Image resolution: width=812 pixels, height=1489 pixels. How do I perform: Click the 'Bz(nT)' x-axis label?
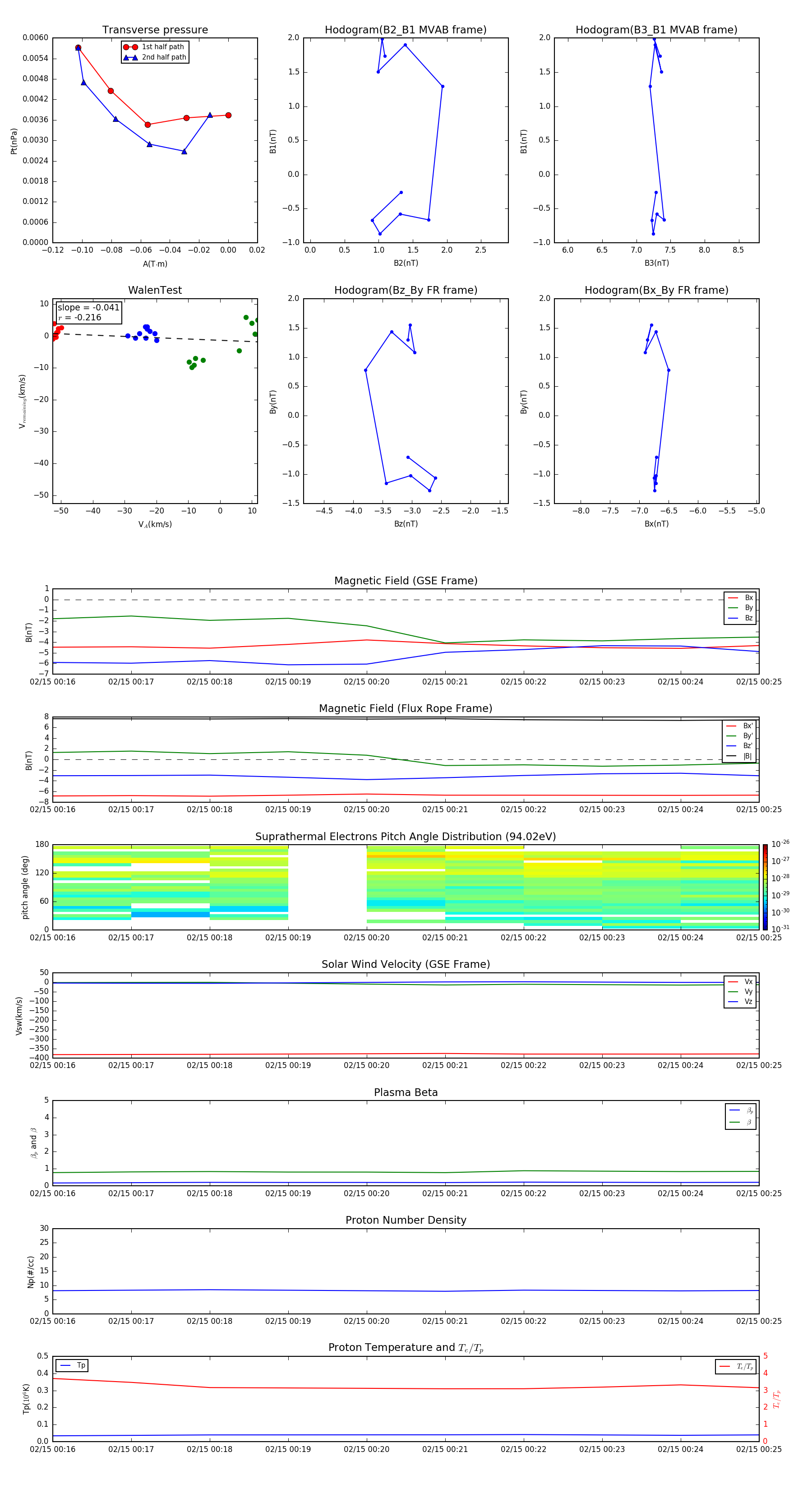point(406,524)
